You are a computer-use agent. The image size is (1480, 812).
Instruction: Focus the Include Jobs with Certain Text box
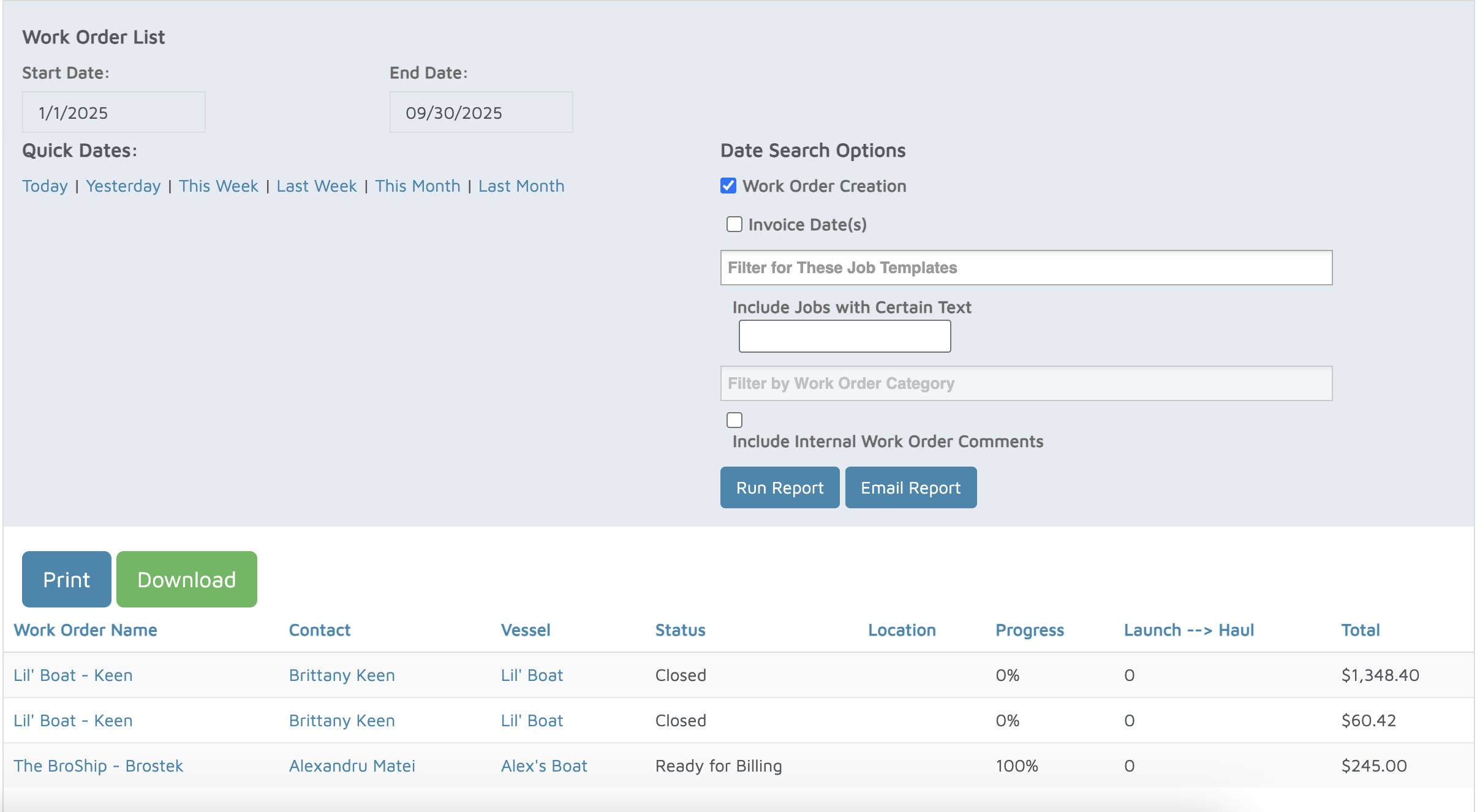(844, 336)
